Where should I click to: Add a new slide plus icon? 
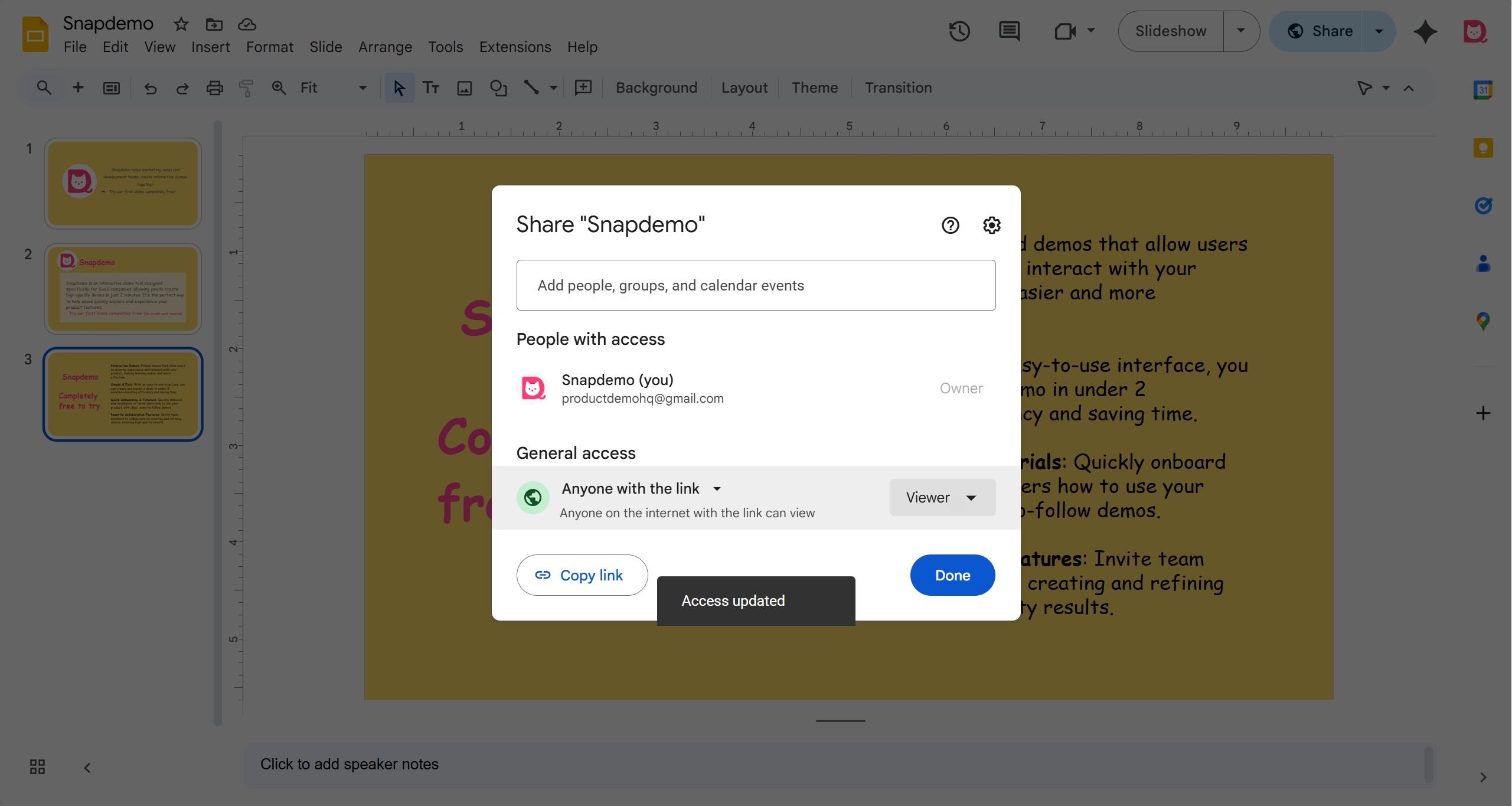click(x=78, y=88)
